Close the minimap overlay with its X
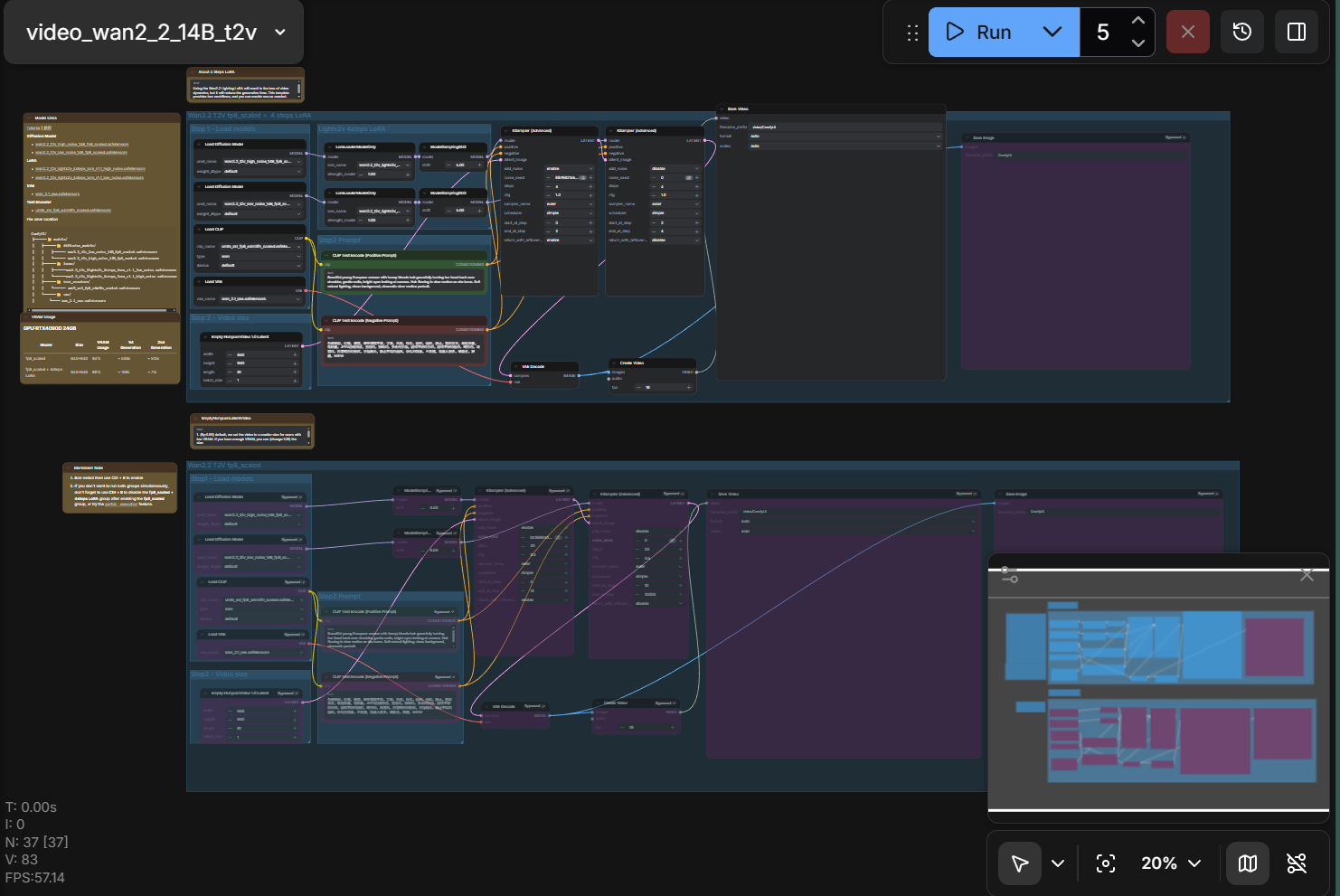The width and height of the screenshot is (1340, 896). pos(1306,575)
